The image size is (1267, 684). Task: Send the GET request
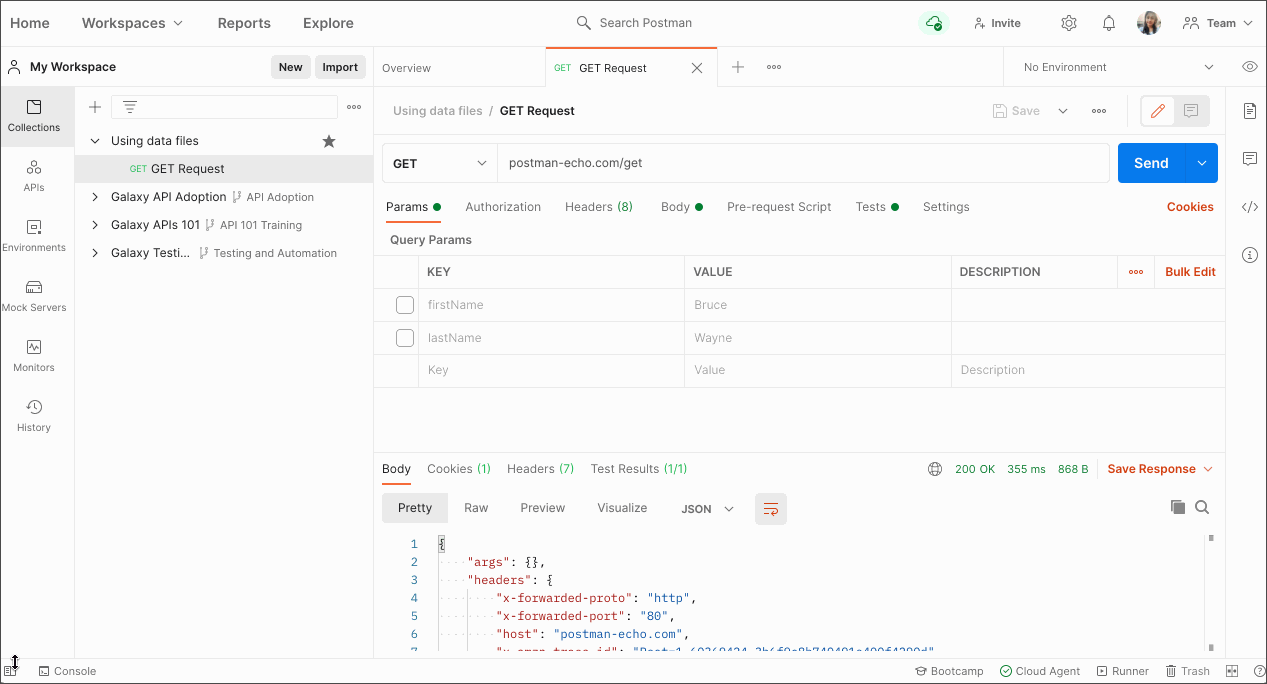point(1152,163)
